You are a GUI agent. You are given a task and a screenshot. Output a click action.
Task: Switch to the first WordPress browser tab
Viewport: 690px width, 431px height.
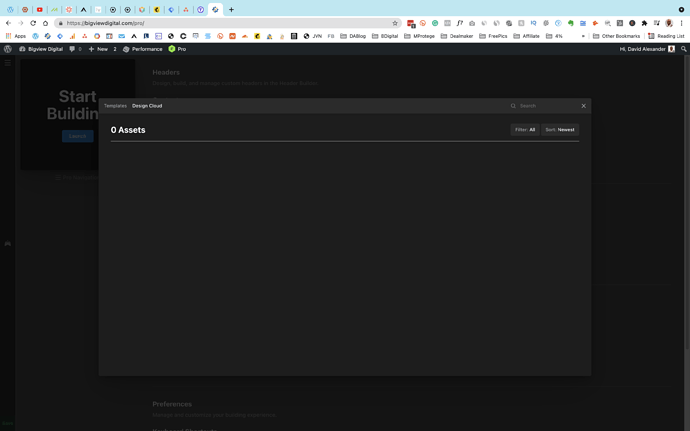tap(10, 9)
